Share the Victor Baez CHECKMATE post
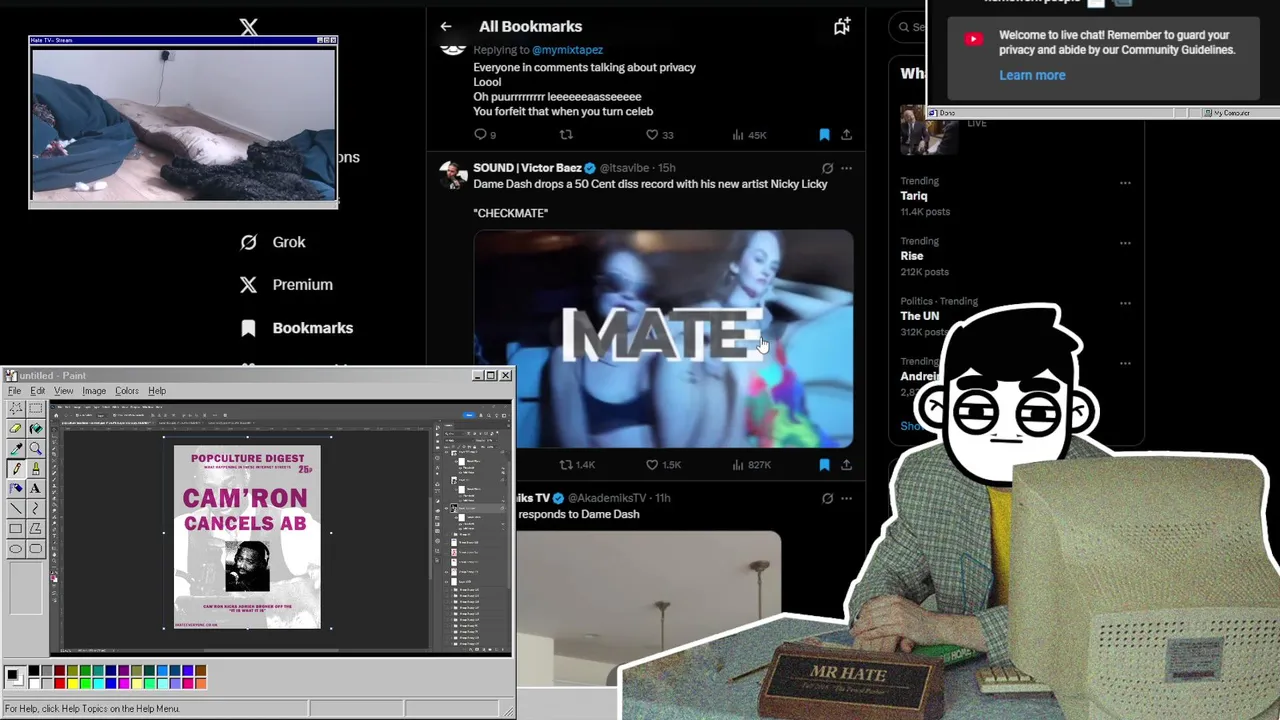This screenshot has width=1280, height=720. pyautogui.click(x=846, y=464)
